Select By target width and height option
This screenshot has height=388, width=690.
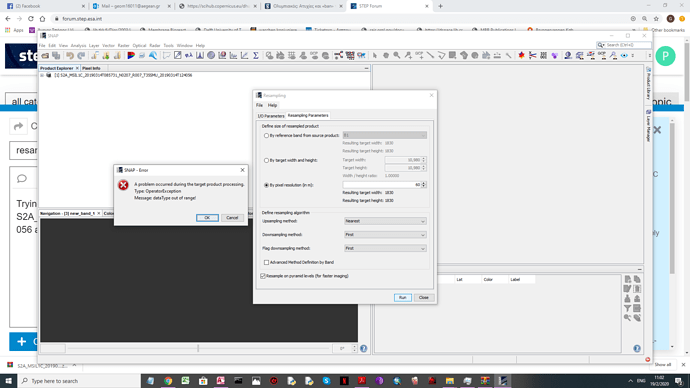point(266,160)
